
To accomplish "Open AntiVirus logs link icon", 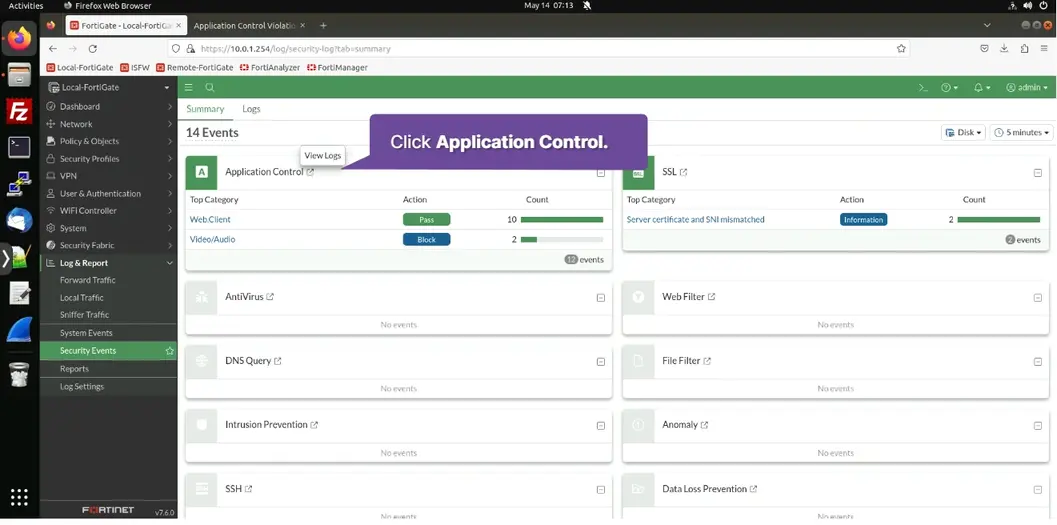I will (x=270, y=297).
